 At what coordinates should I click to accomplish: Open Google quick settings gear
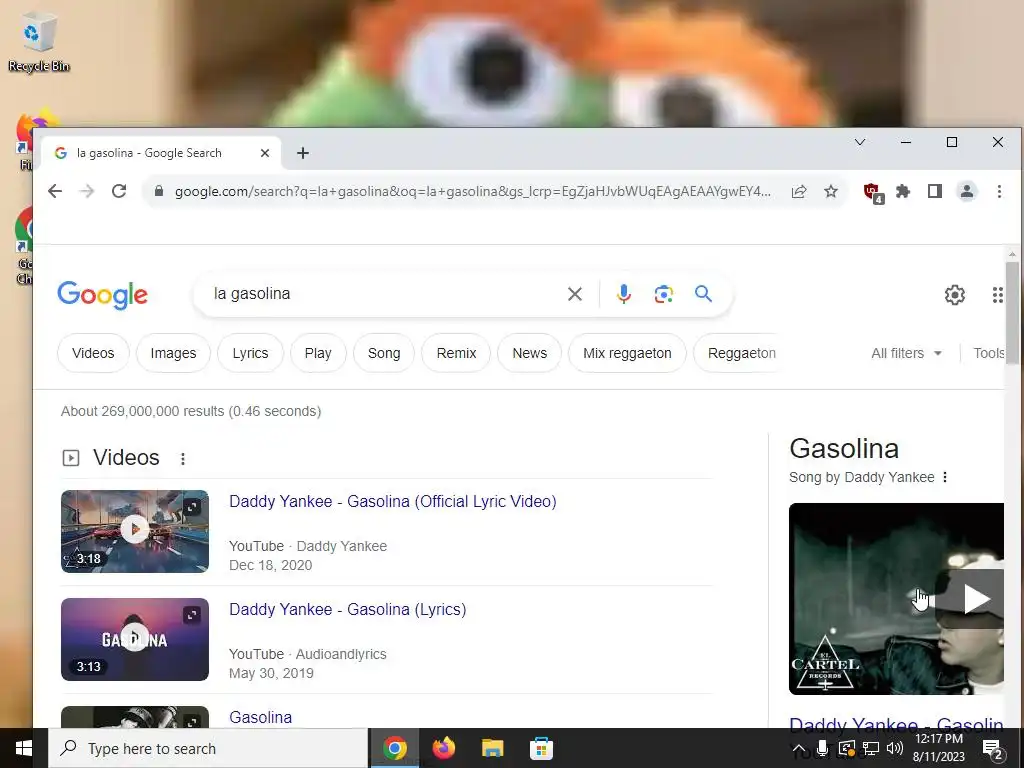(955, 295)
